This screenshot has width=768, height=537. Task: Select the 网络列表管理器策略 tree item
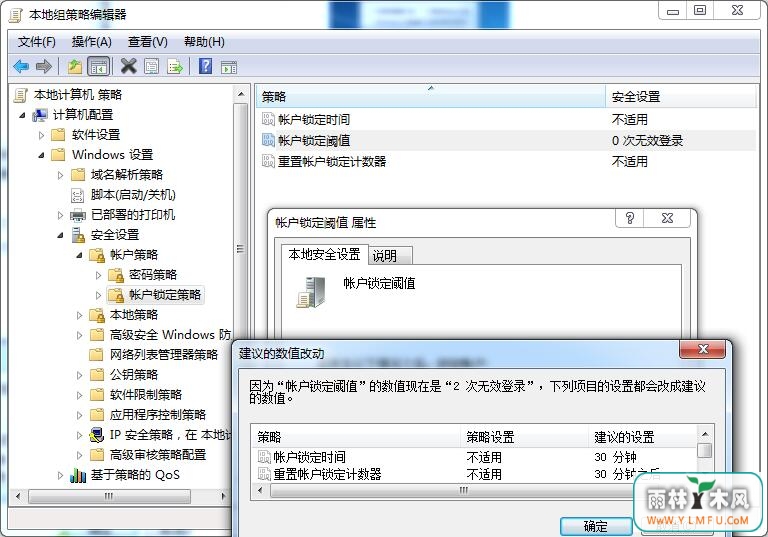coord(164,355)
